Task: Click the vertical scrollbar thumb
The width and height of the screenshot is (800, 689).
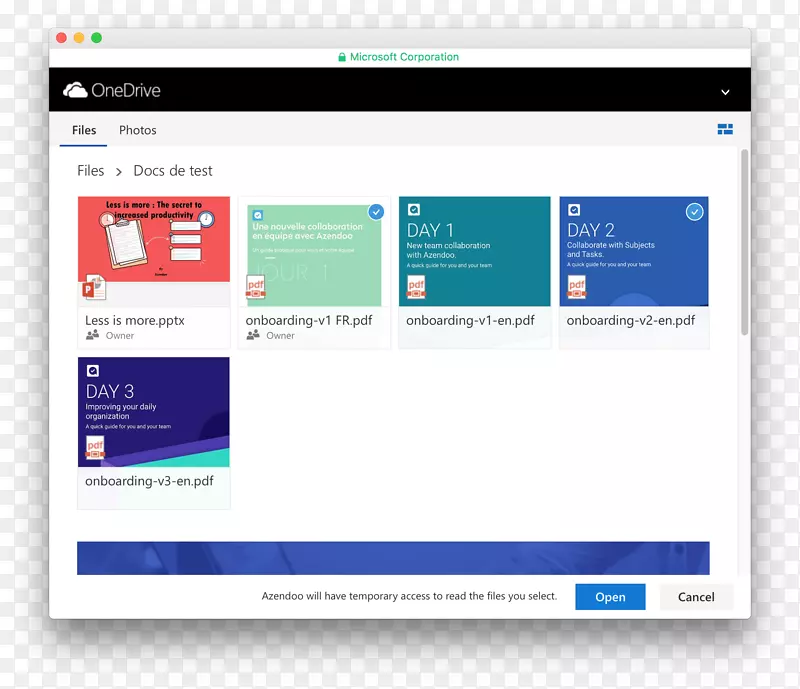Action: [744, 242]
